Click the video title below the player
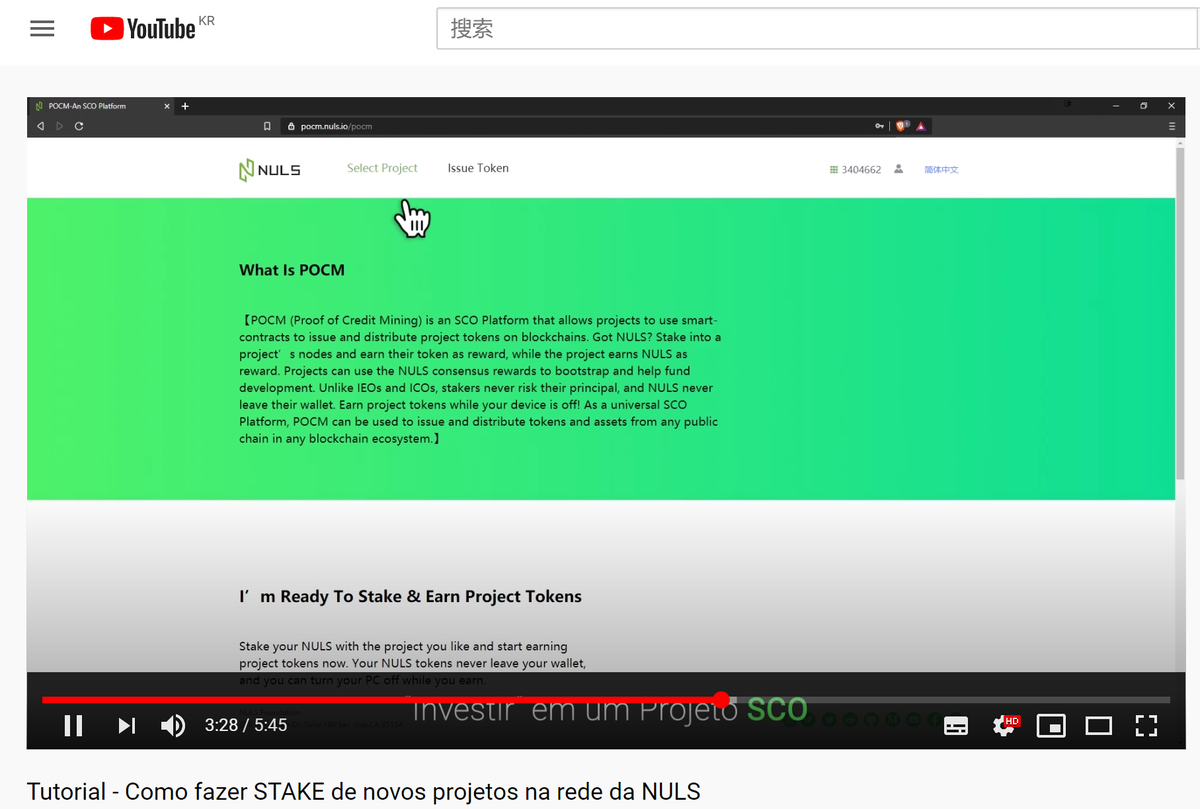The height and width of the screenshot is (809, 1200). (363, 792)
